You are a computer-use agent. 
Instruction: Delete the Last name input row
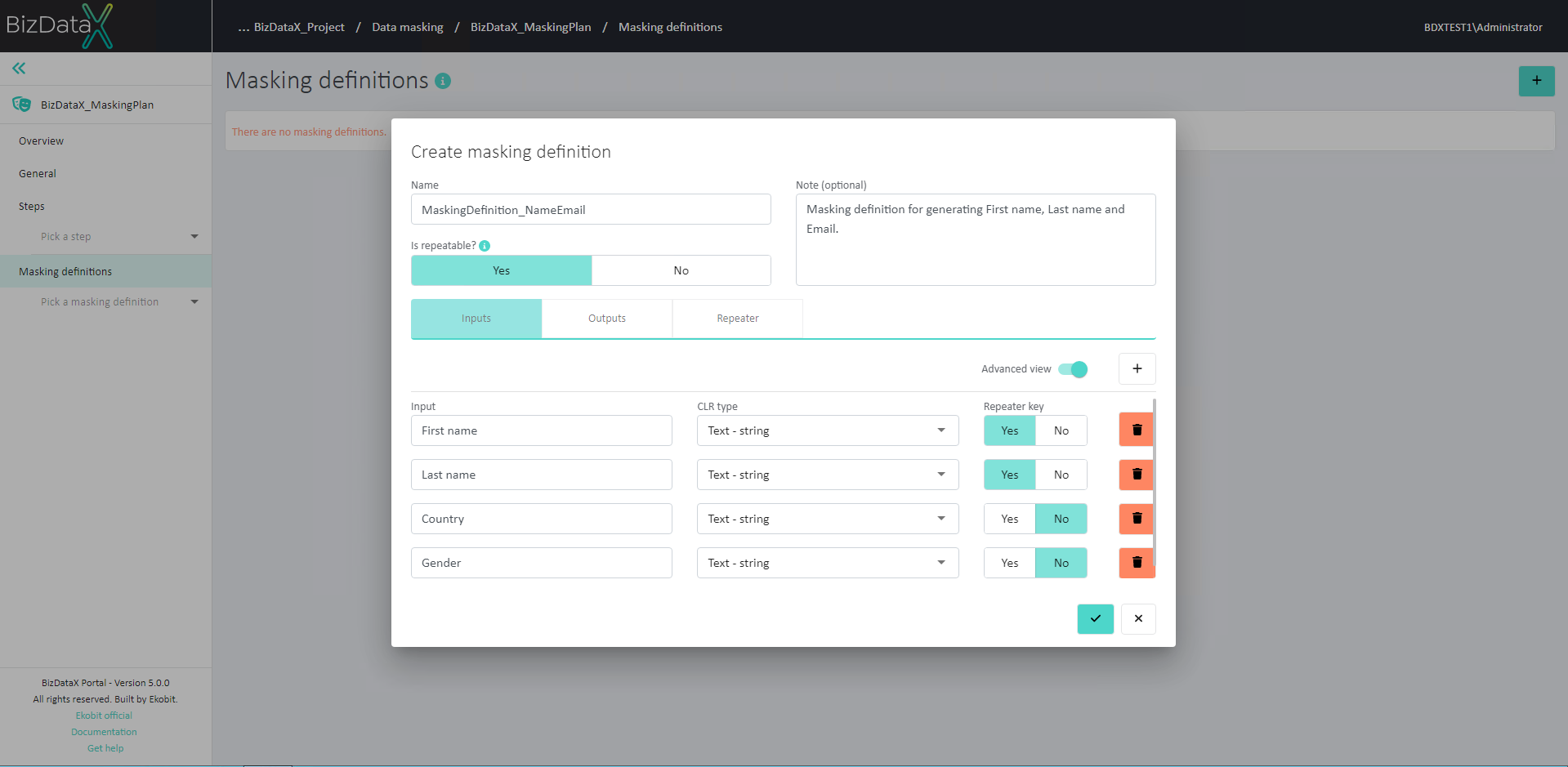pyautogui.click(x=1136, y=475)
